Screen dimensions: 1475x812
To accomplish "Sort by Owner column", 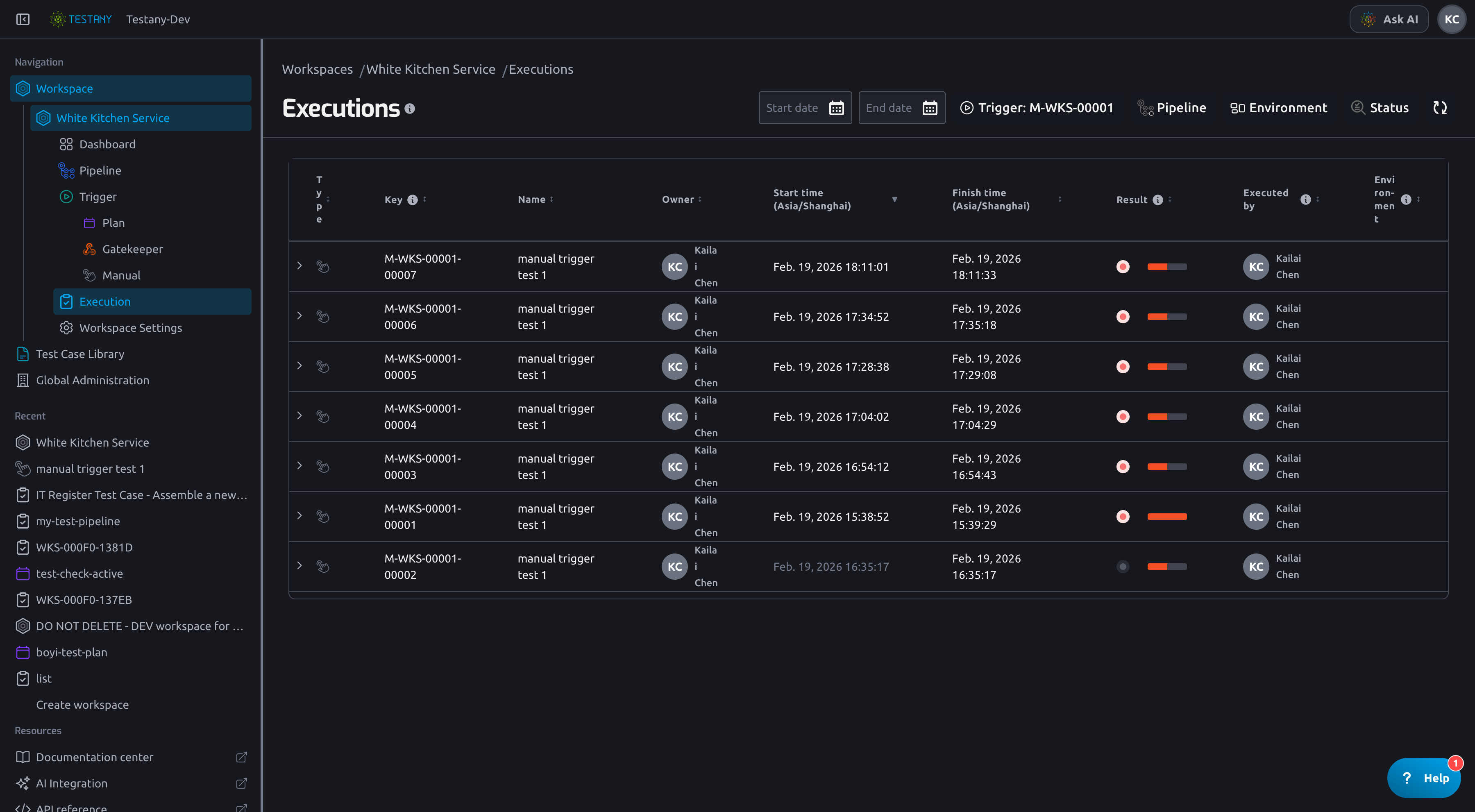I will click(x=700, y=199).
